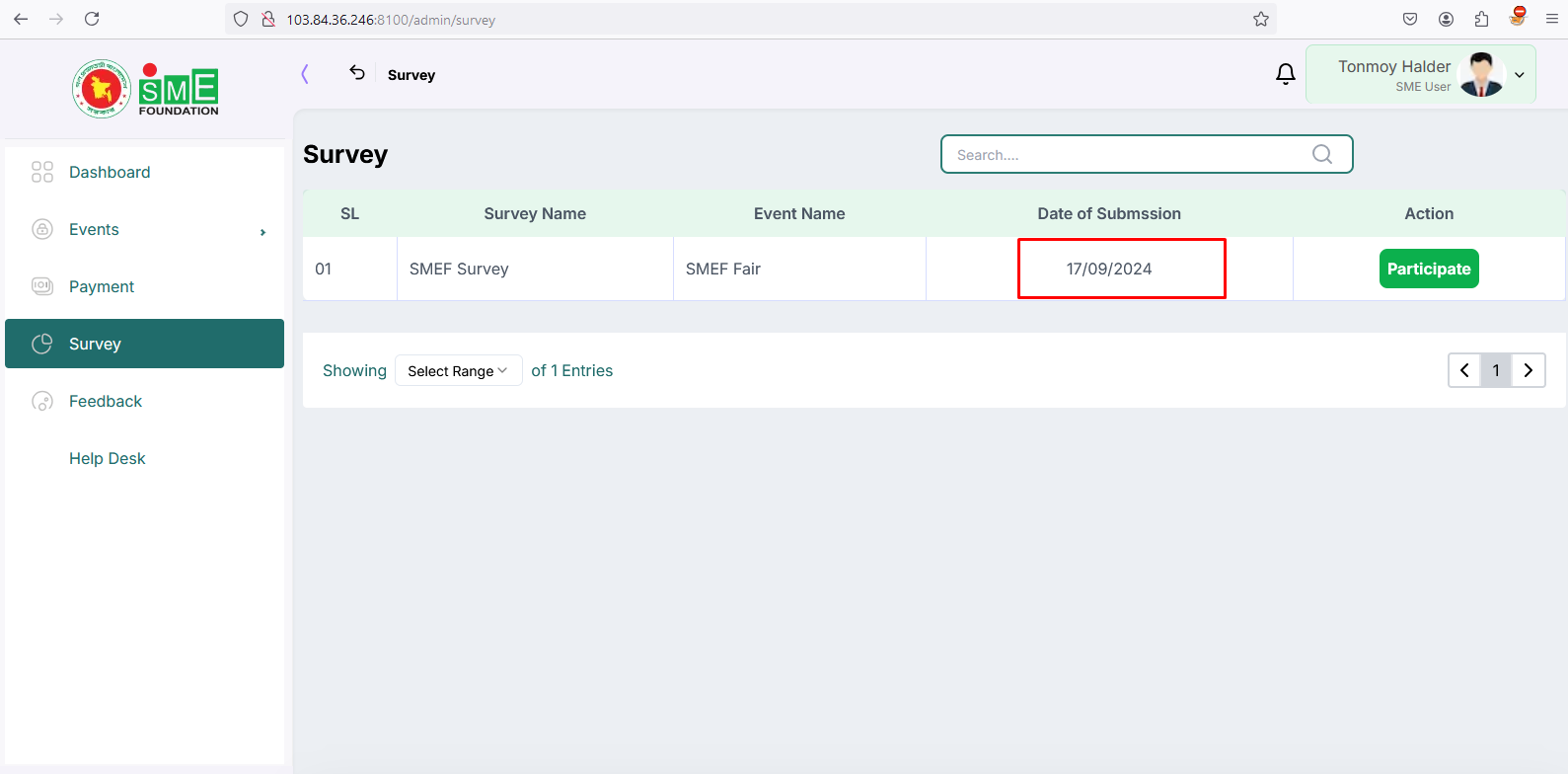Open the Pocket save icon
This screenshot has height=774, width=1568.
pos(1410,19)
